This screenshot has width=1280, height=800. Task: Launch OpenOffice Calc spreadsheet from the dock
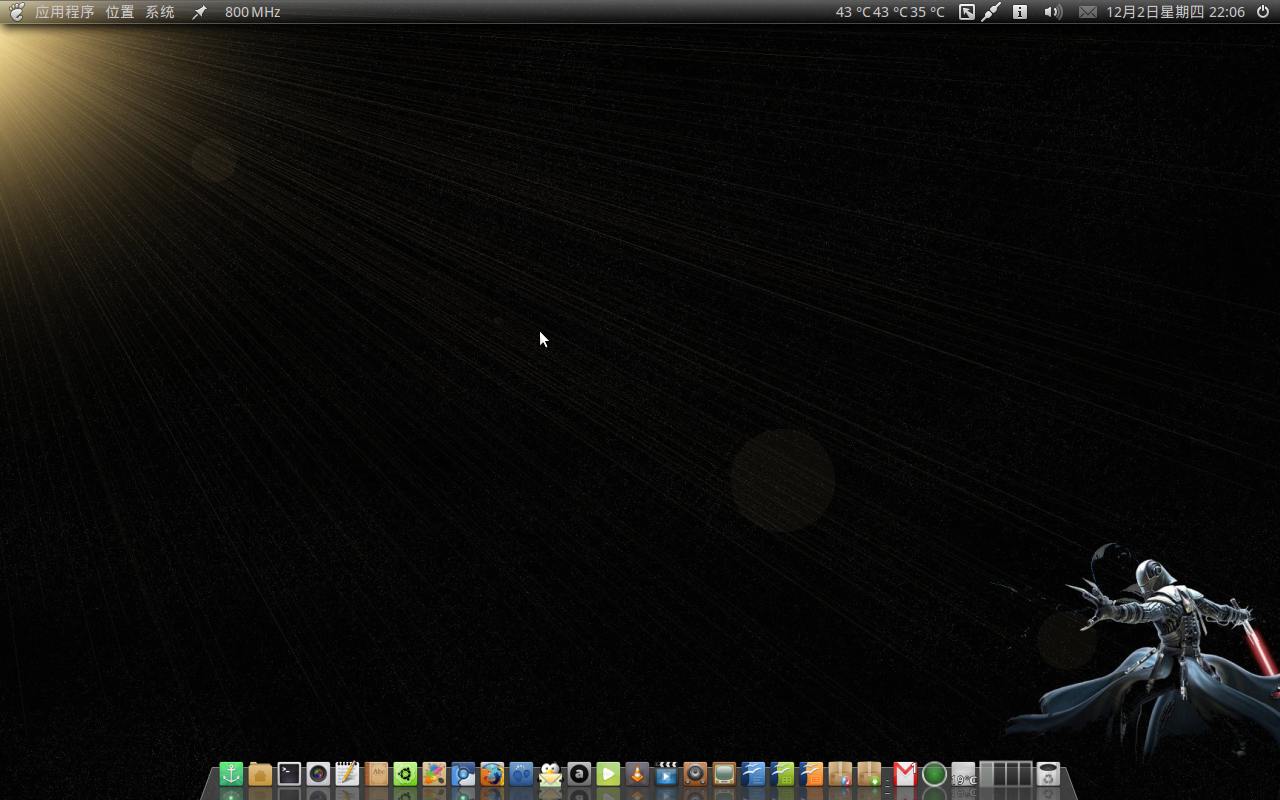[x=782, y=774]
